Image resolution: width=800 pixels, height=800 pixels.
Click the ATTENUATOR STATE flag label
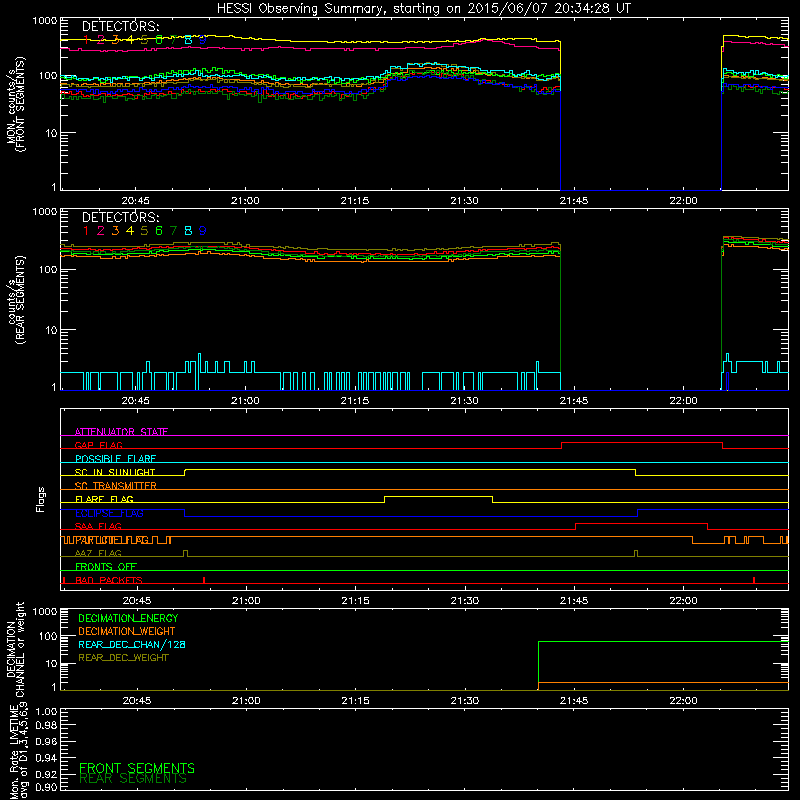(x=121, y=432)
